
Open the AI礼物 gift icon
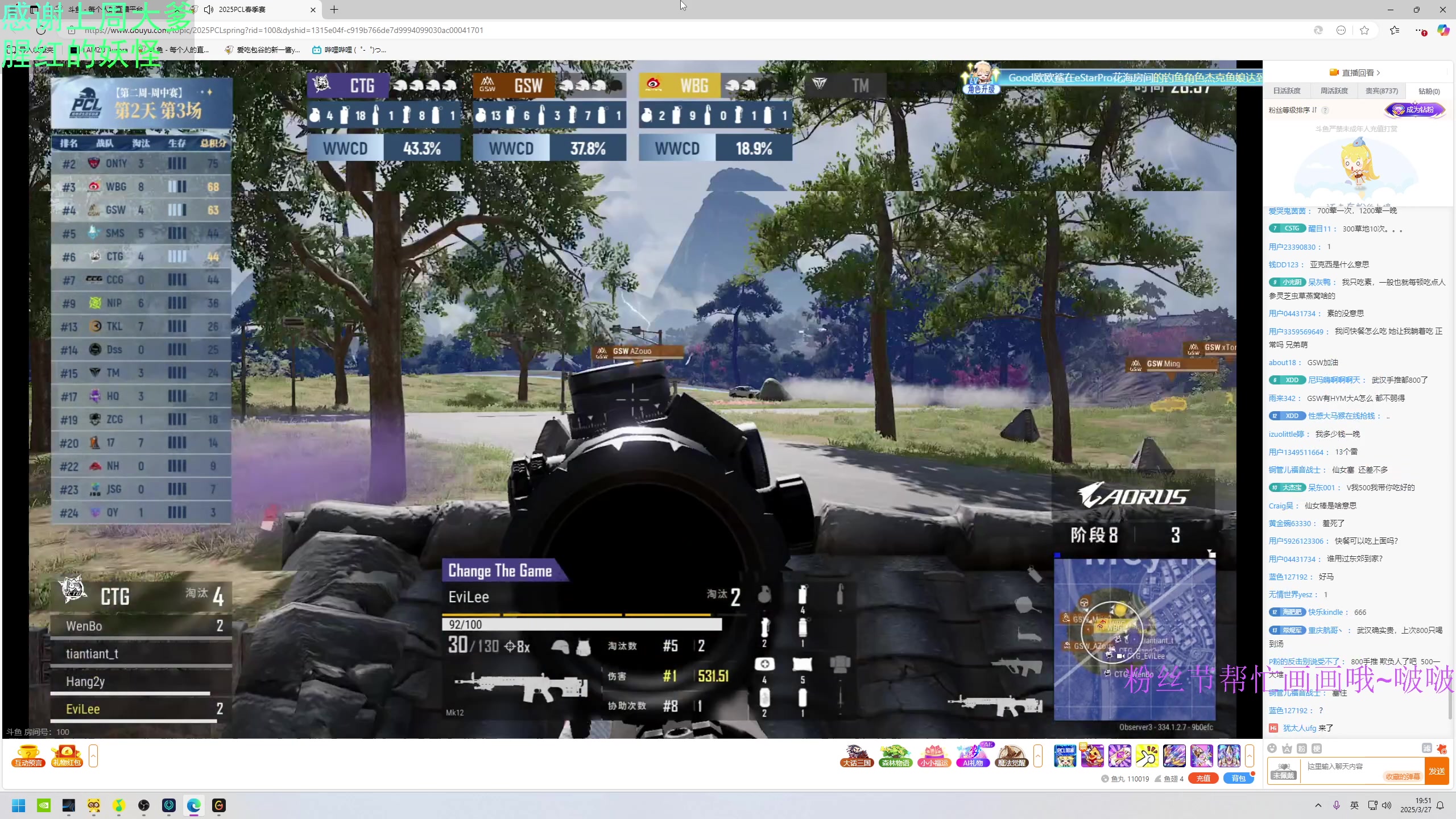pos(973,756)
